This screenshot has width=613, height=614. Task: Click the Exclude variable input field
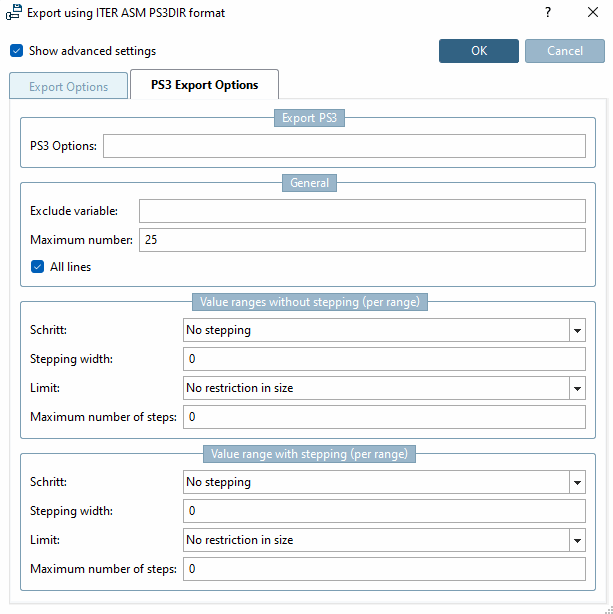(x=362, y=211)
